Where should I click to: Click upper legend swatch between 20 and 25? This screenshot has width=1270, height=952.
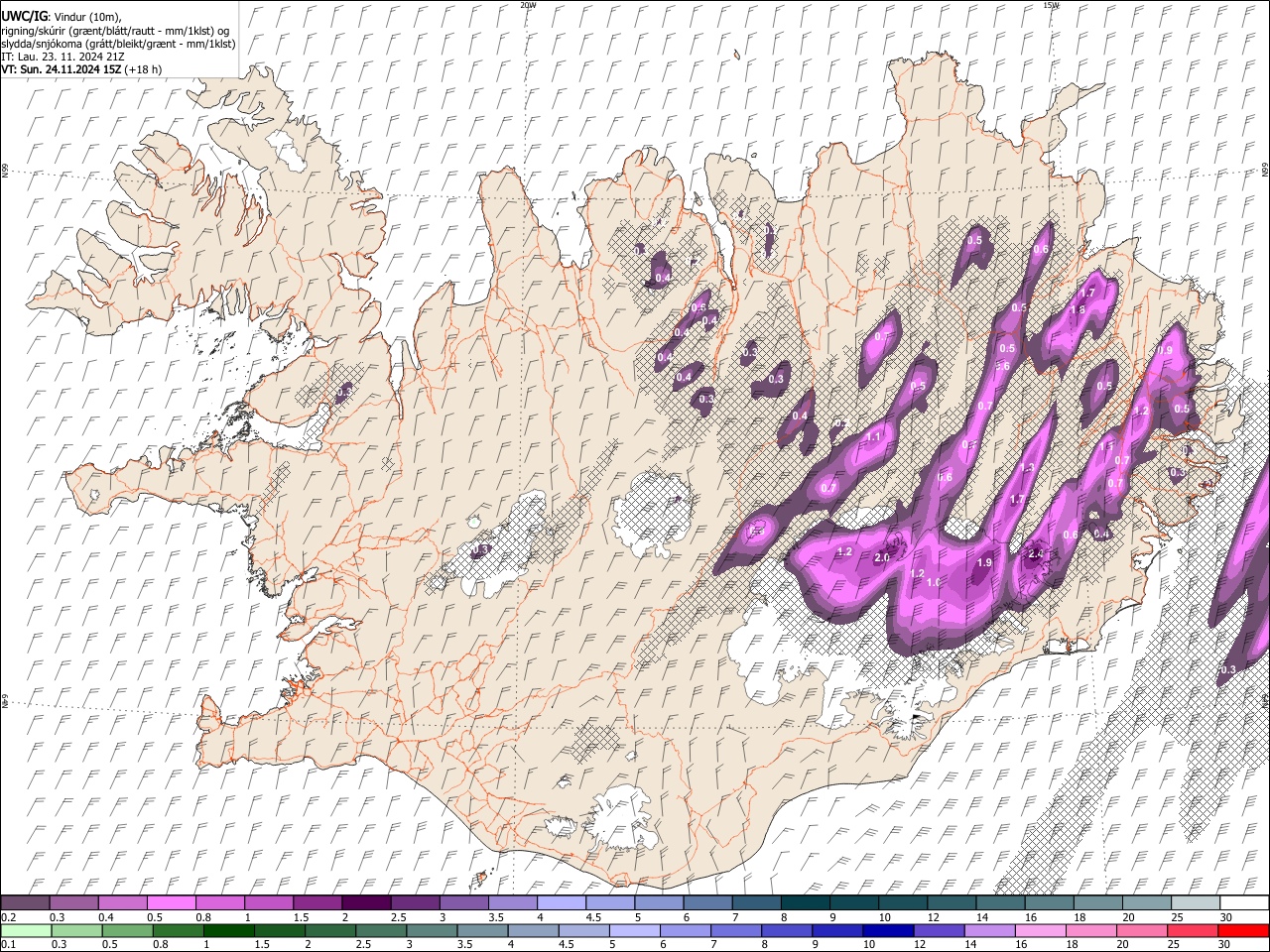[1147, 903]
